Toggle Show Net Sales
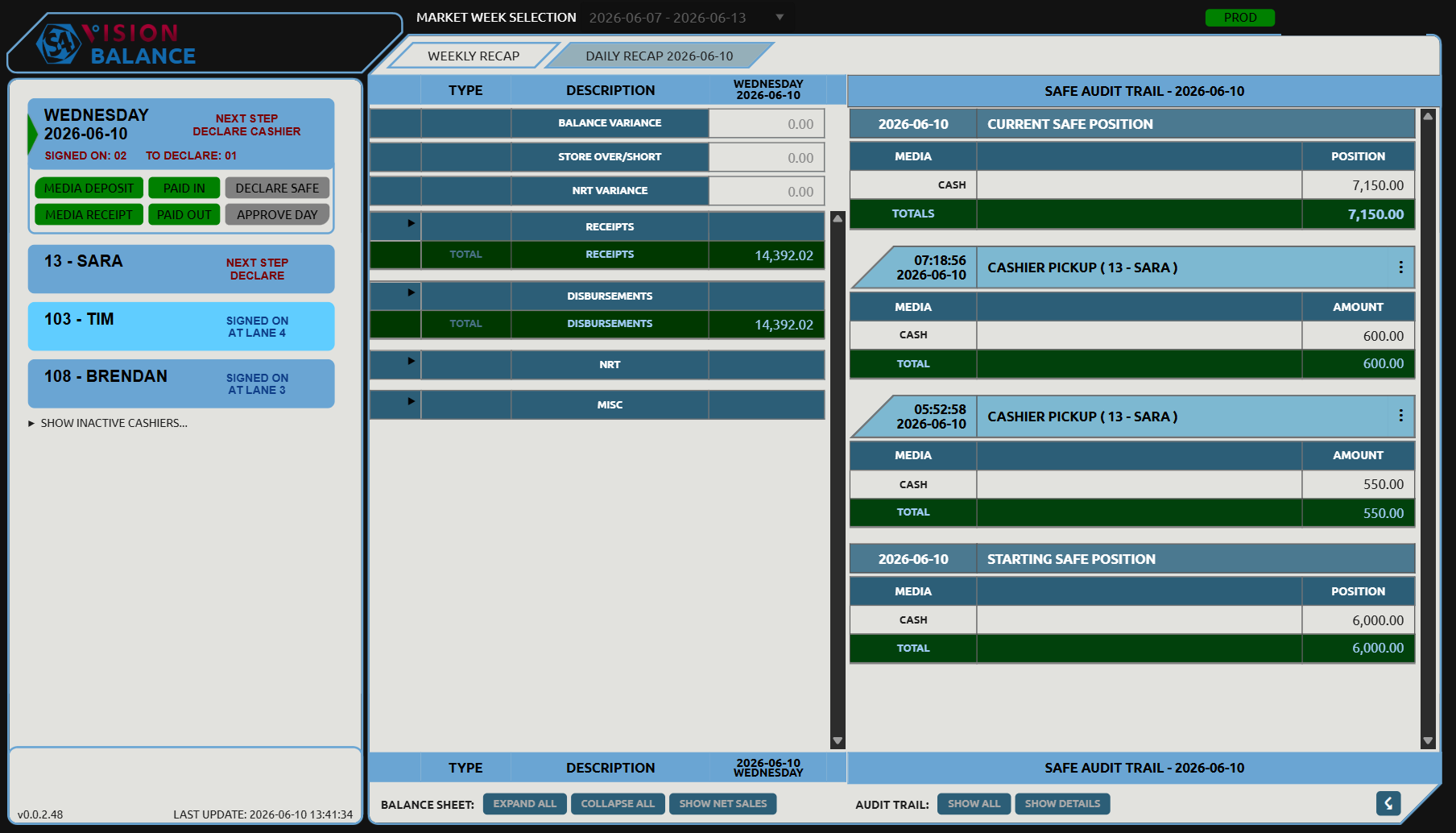1456x833 pixels. point(723,804)
